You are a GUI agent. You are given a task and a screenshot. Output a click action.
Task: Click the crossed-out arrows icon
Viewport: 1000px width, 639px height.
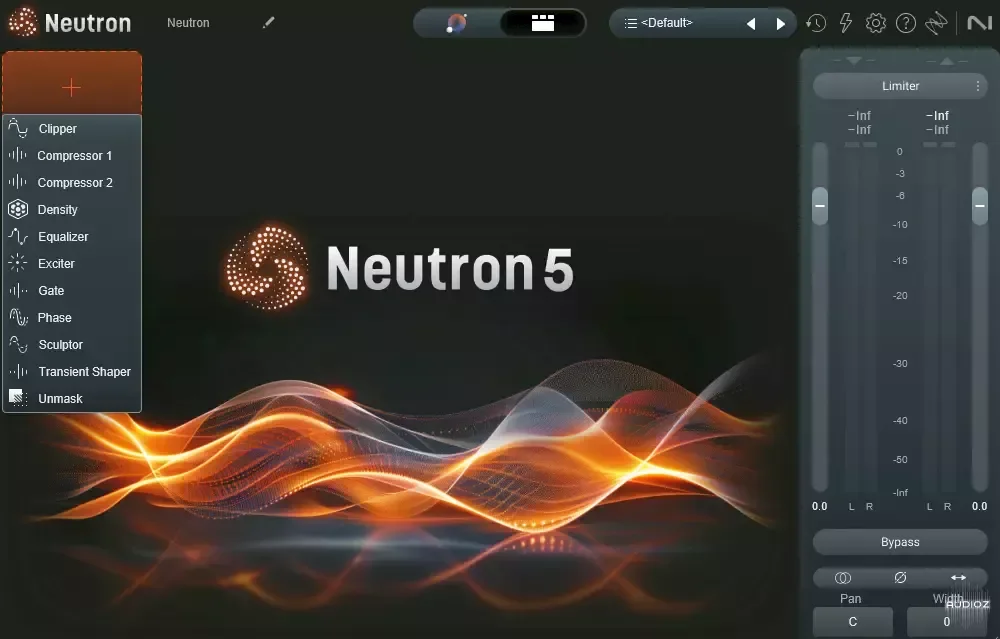tap(936, 24)
